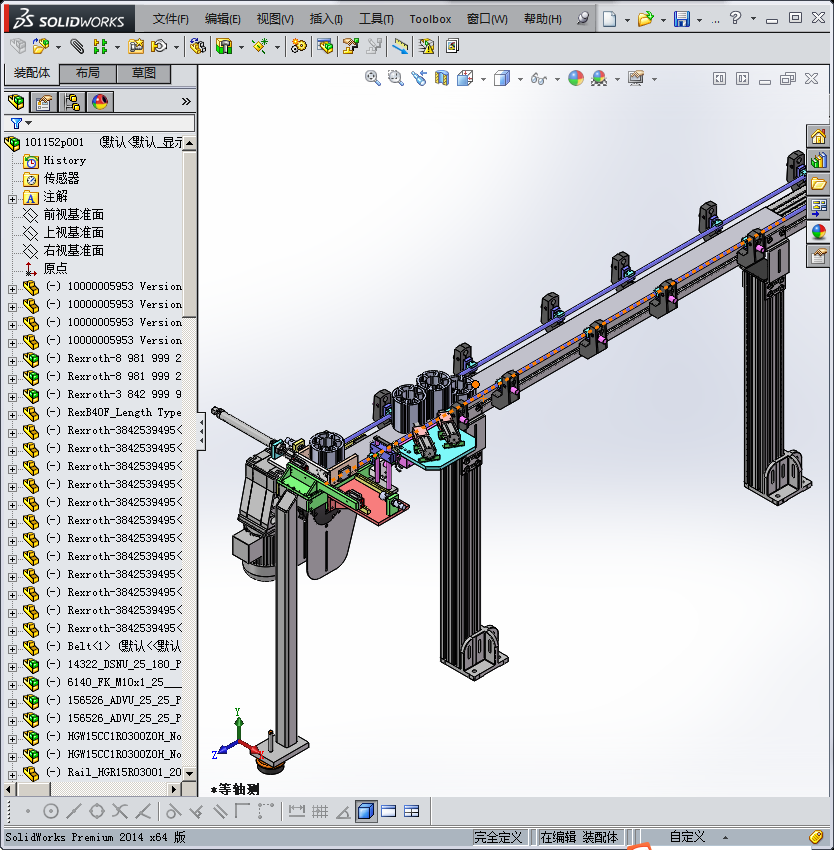Open the Design Library task pane icon
The image size is (834, 850).
819,160
